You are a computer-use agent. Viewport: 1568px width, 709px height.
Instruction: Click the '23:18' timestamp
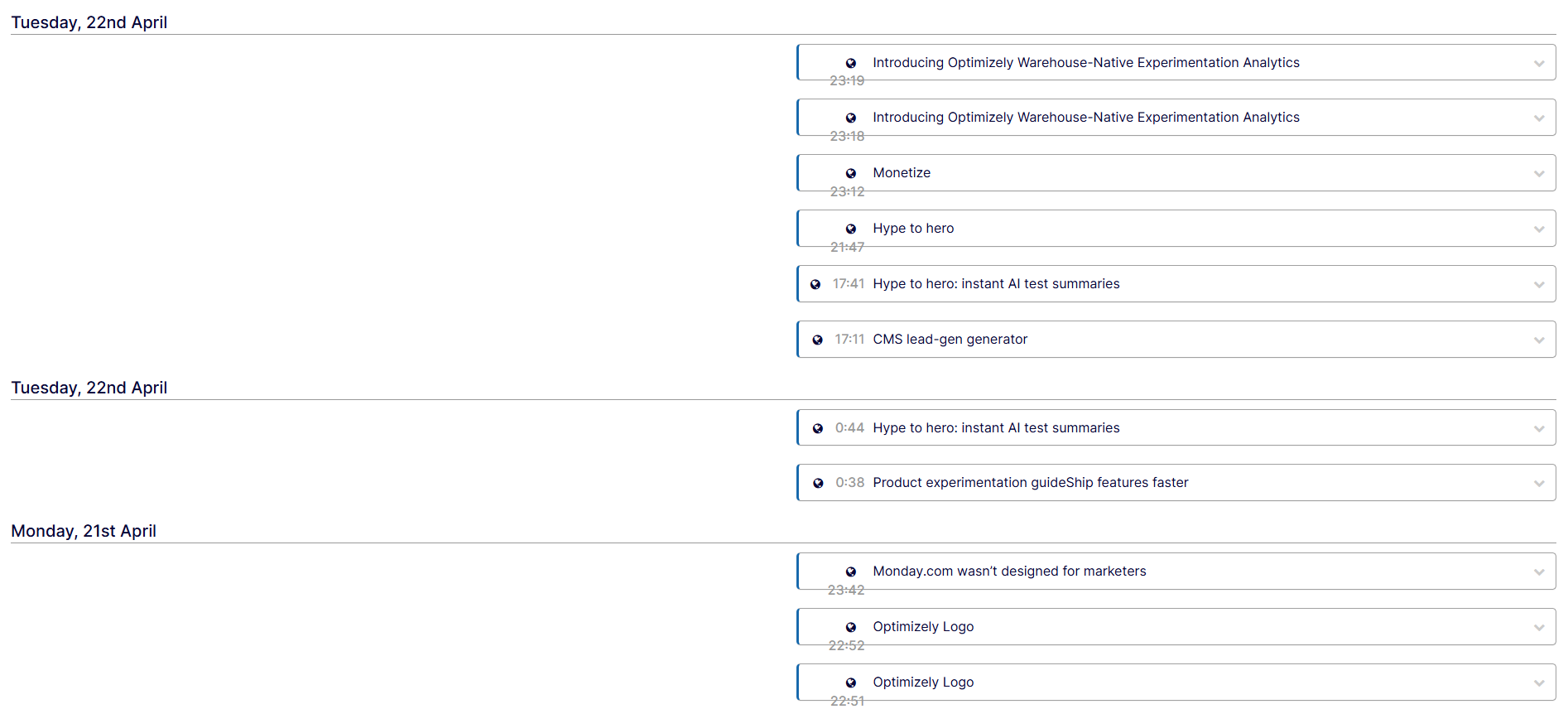pos(847,137)
